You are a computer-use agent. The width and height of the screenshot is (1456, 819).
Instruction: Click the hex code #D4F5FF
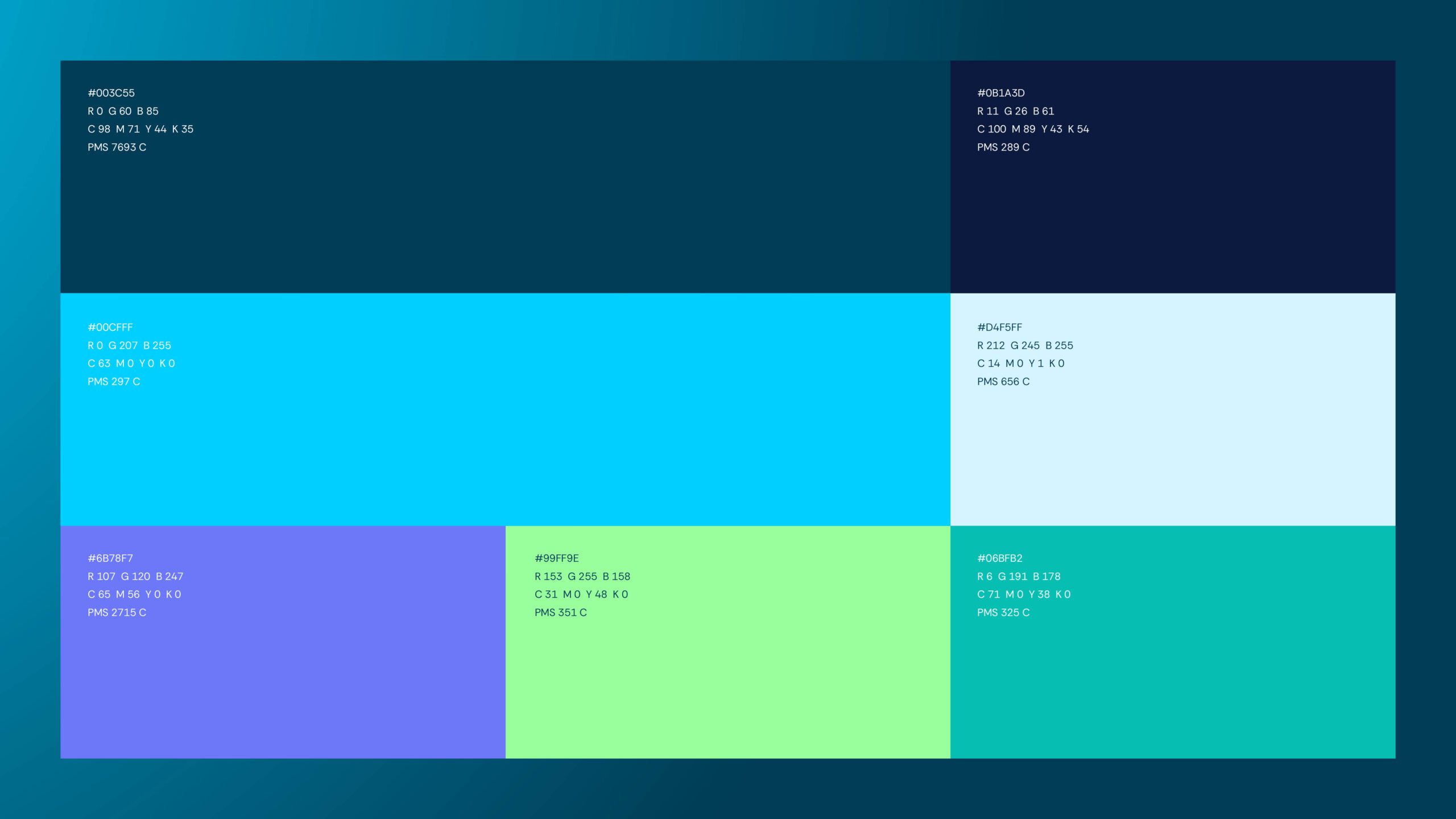1000,327
